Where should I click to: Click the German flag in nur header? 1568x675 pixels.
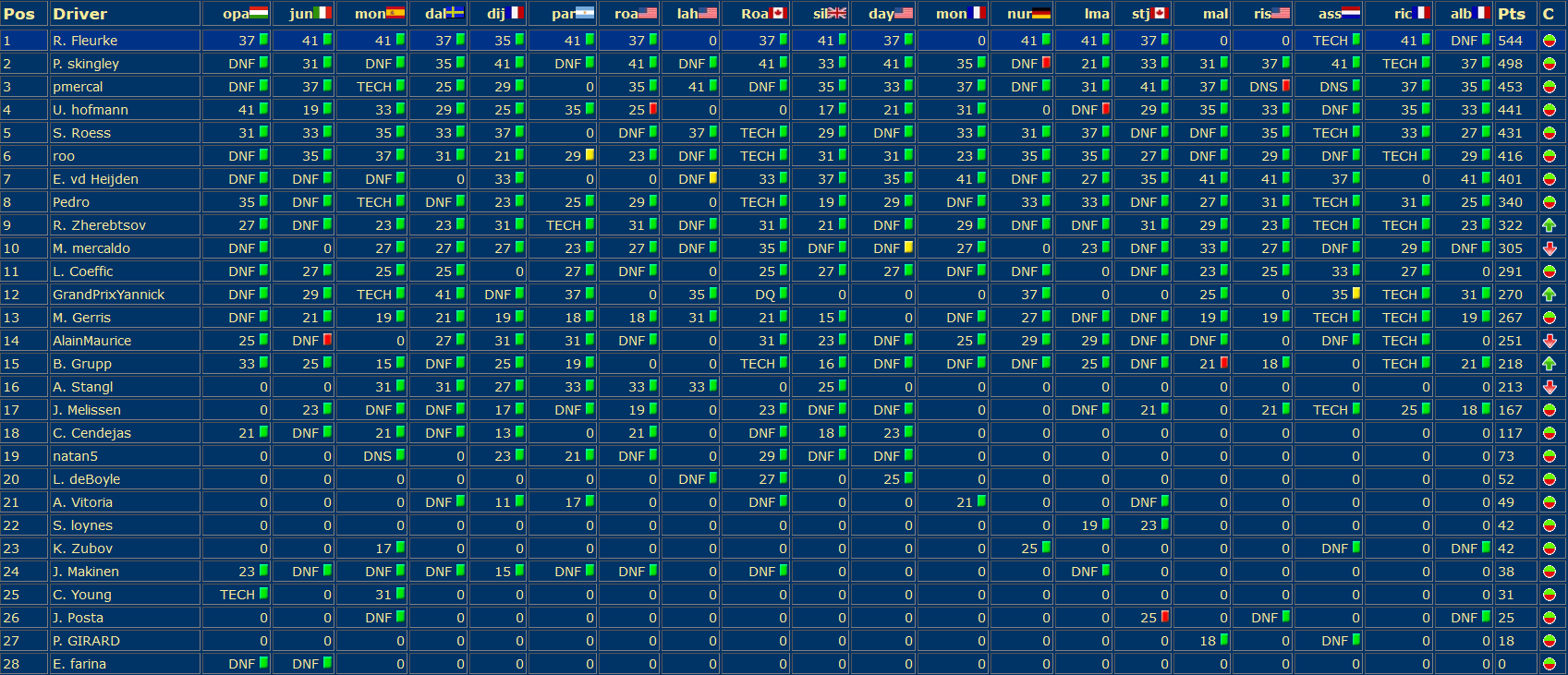pos(1041,13)
